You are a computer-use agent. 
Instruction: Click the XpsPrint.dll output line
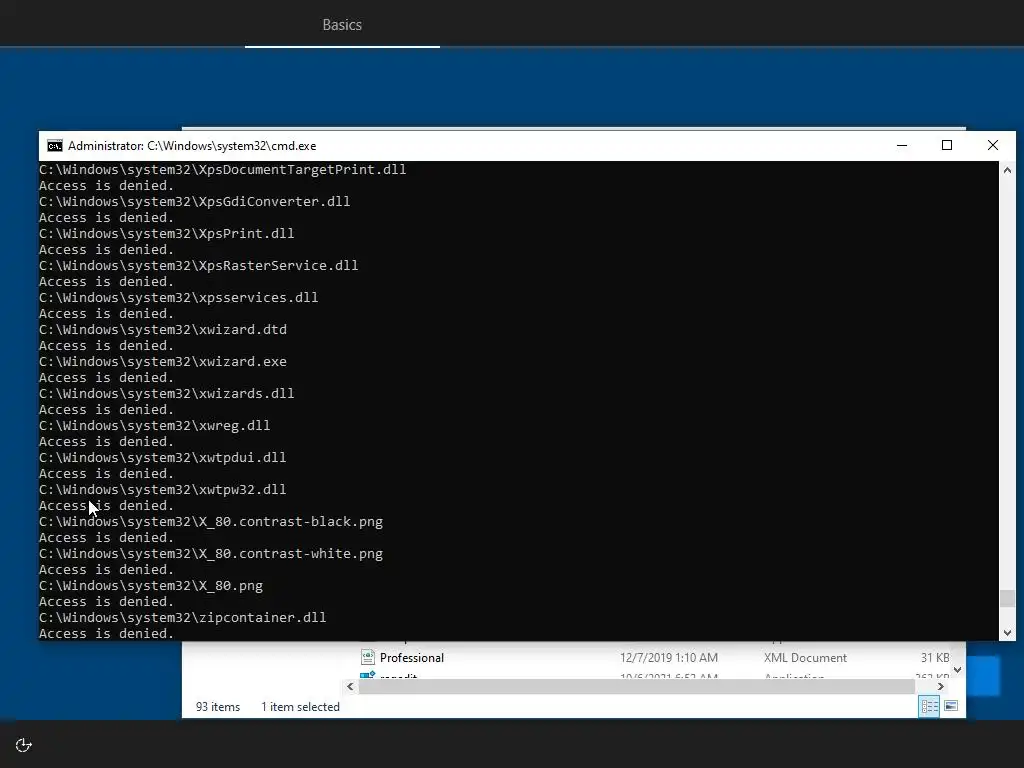pos(167,234)
